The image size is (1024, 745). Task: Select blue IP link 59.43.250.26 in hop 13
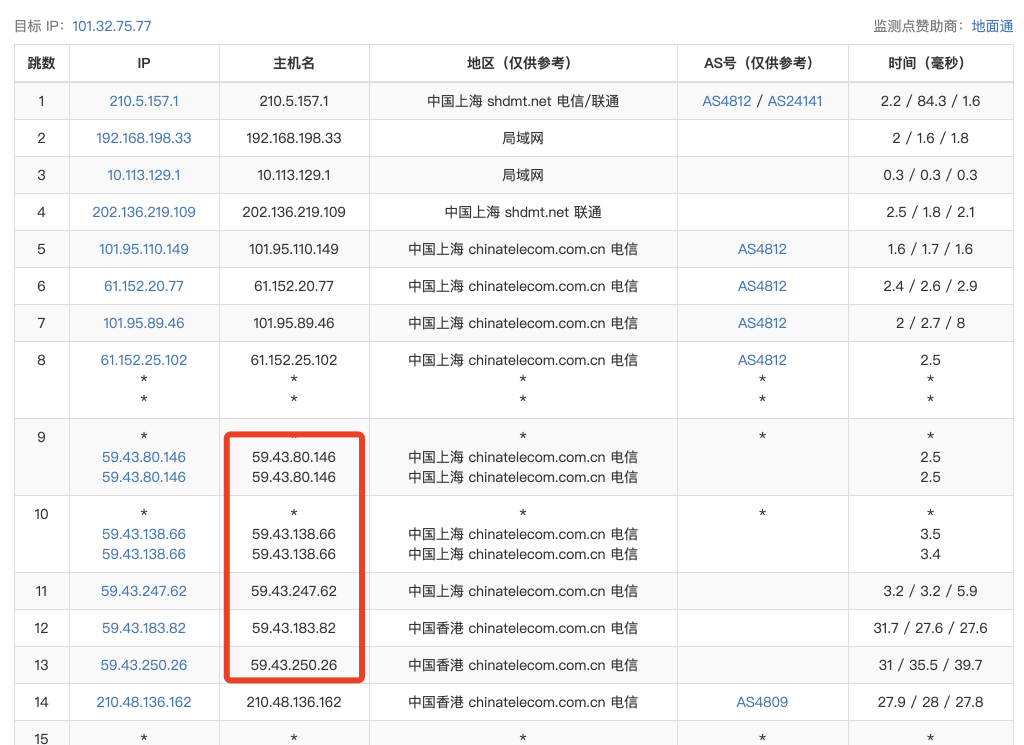point(144,665)
